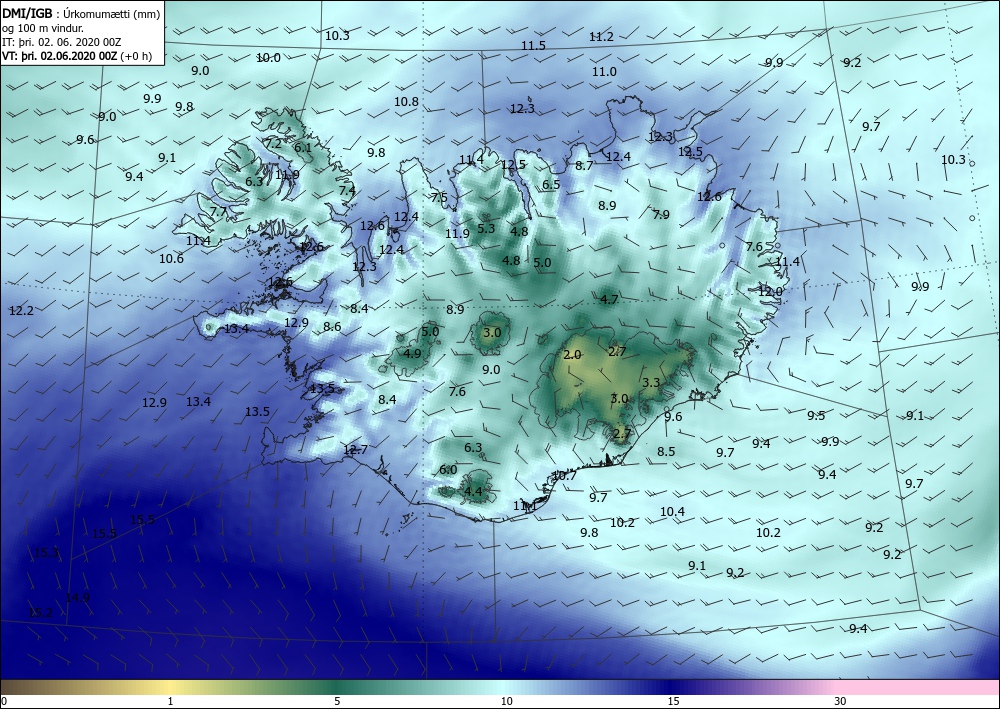Image resolution: width=1000 pixels, height=709 pixels.
Task: Click the map value '10.6'
Action: [x=171, y=258]
